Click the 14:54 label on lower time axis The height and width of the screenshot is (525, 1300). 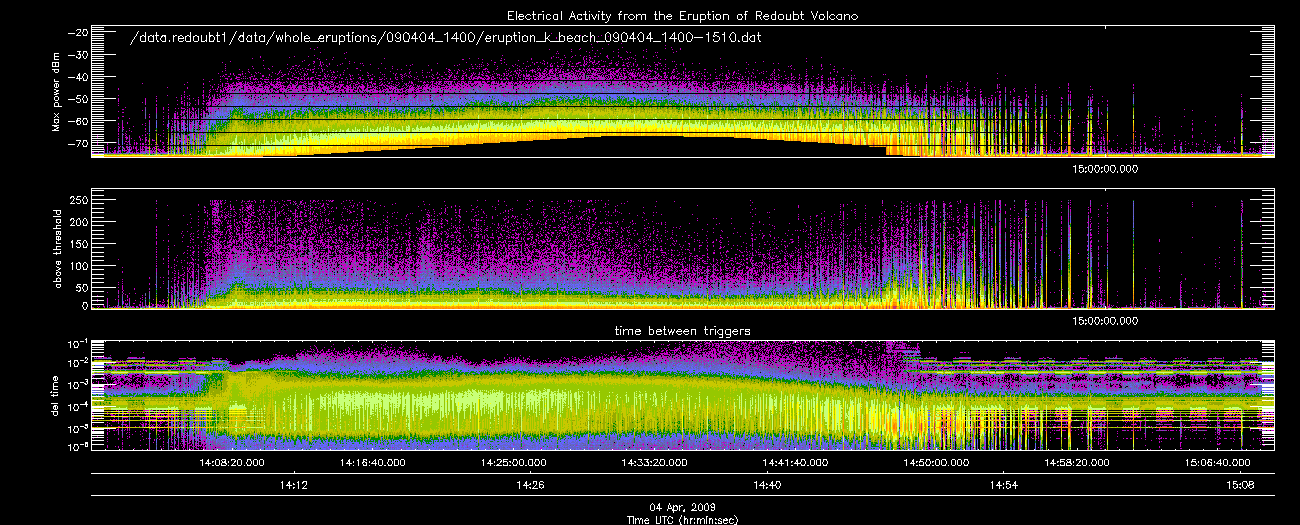[x=1003, y=484]
